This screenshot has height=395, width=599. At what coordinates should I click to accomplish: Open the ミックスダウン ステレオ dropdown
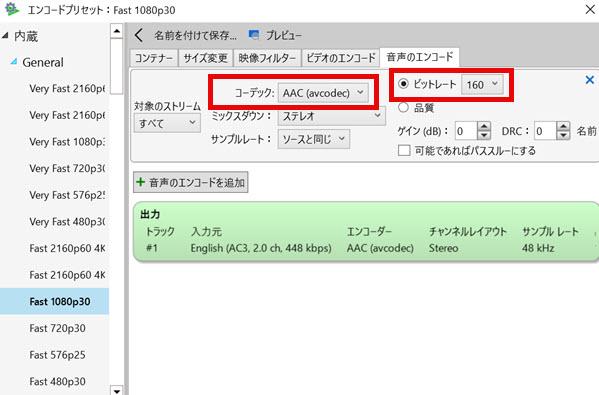[x=332, y=116]
